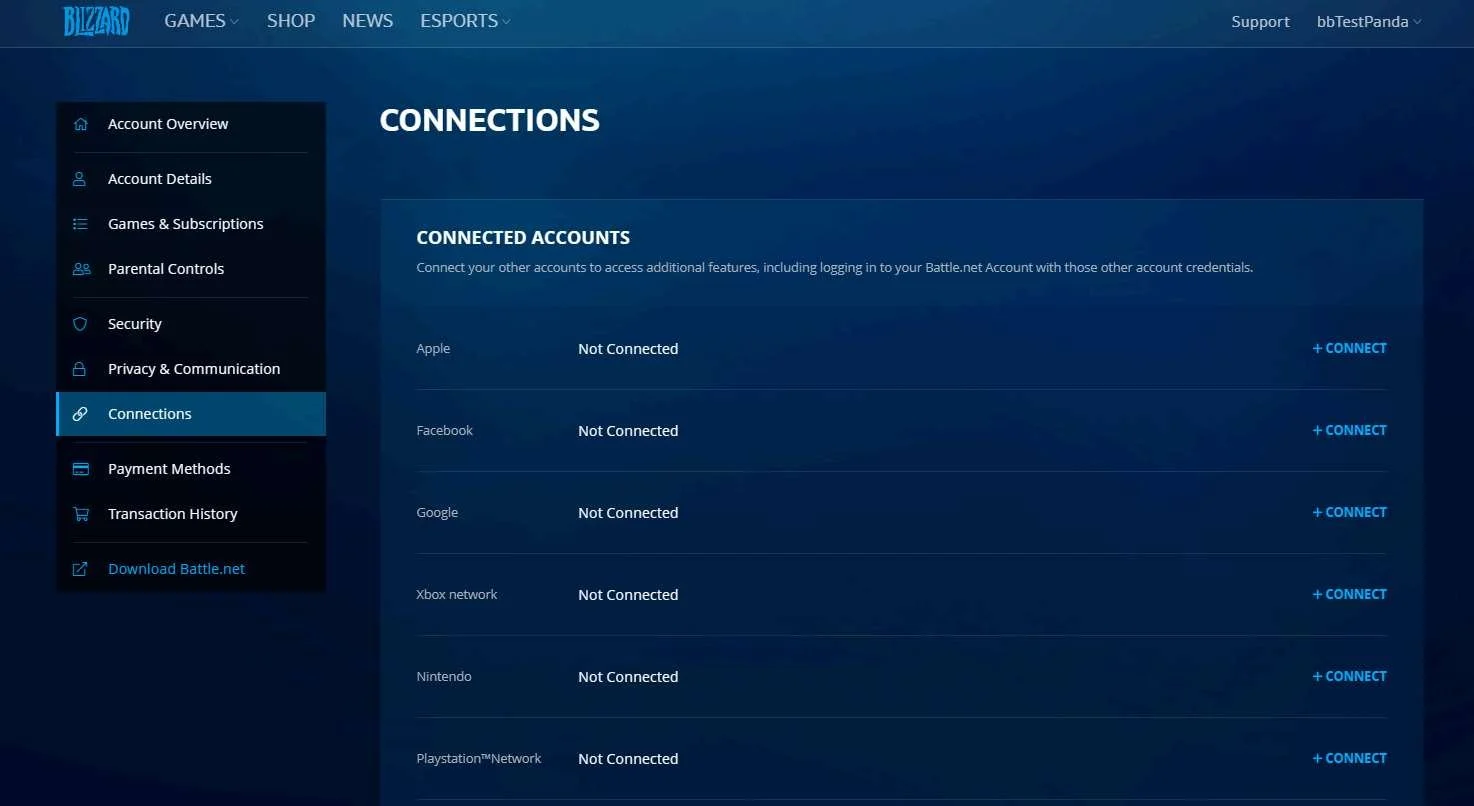Viewport: 1474px width, 806px height.
Task: Click Not Connected status in Facebook row
Action: pos(628,431)
